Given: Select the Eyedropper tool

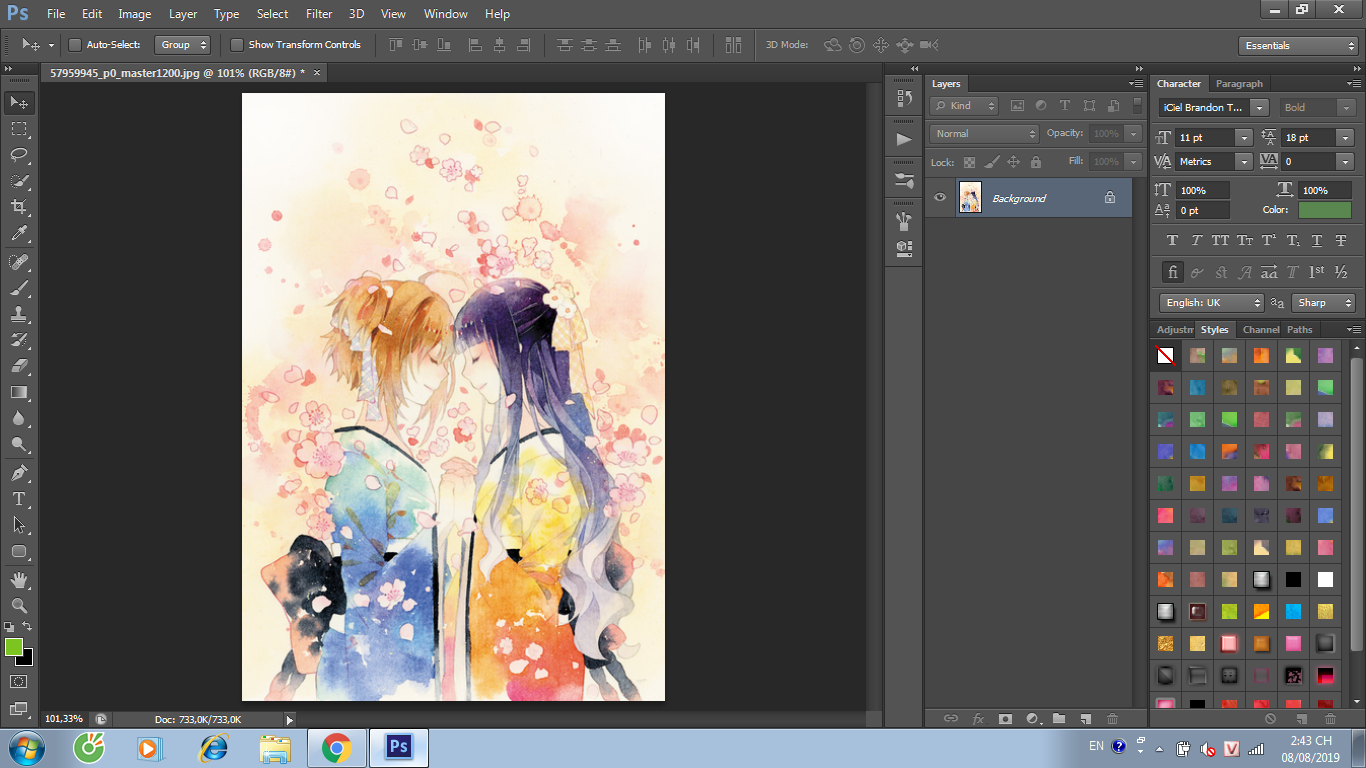Looking at the screenshot, I should point(19,234).
